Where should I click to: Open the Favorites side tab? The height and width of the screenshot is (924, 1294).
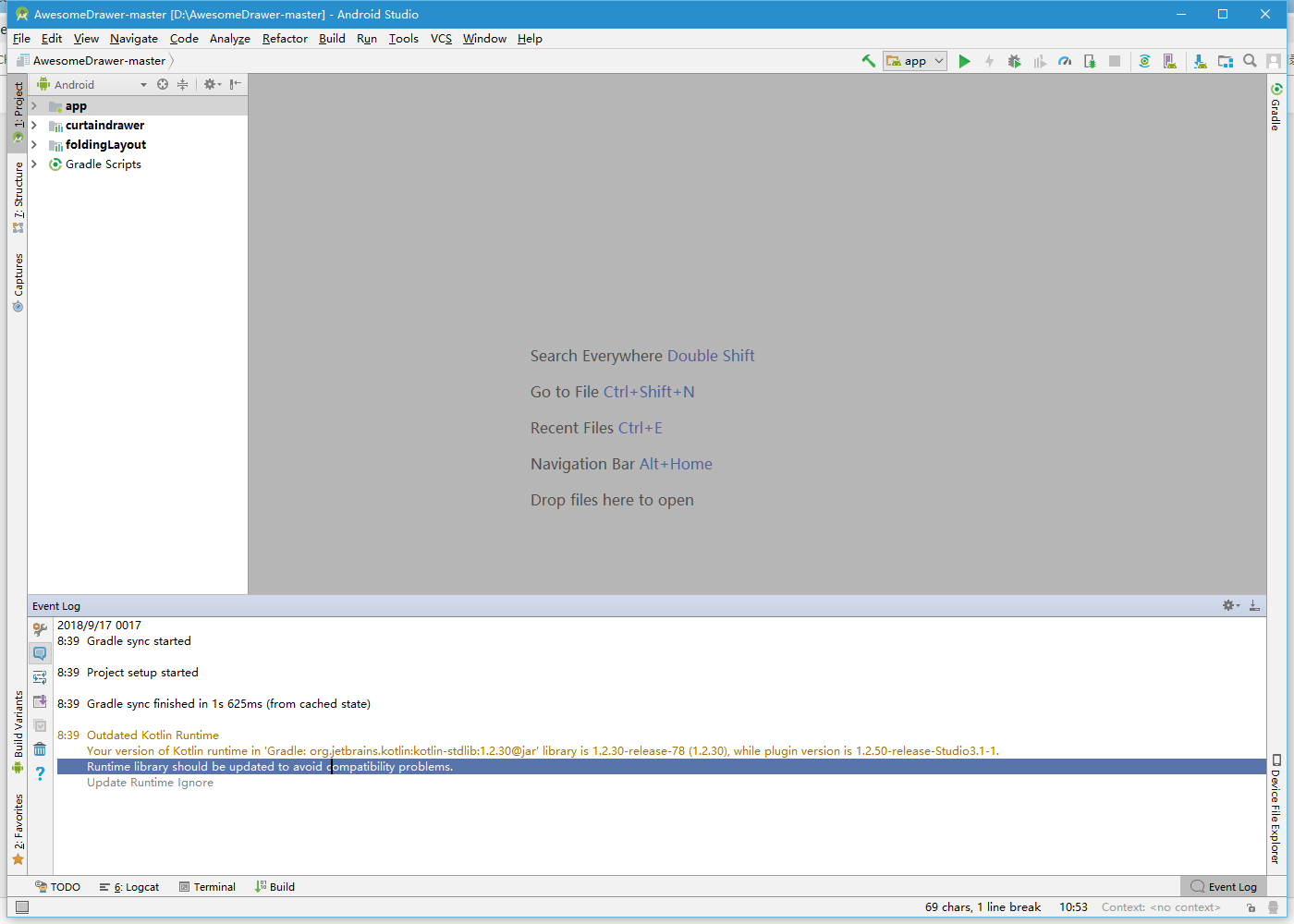coord(18,830)
